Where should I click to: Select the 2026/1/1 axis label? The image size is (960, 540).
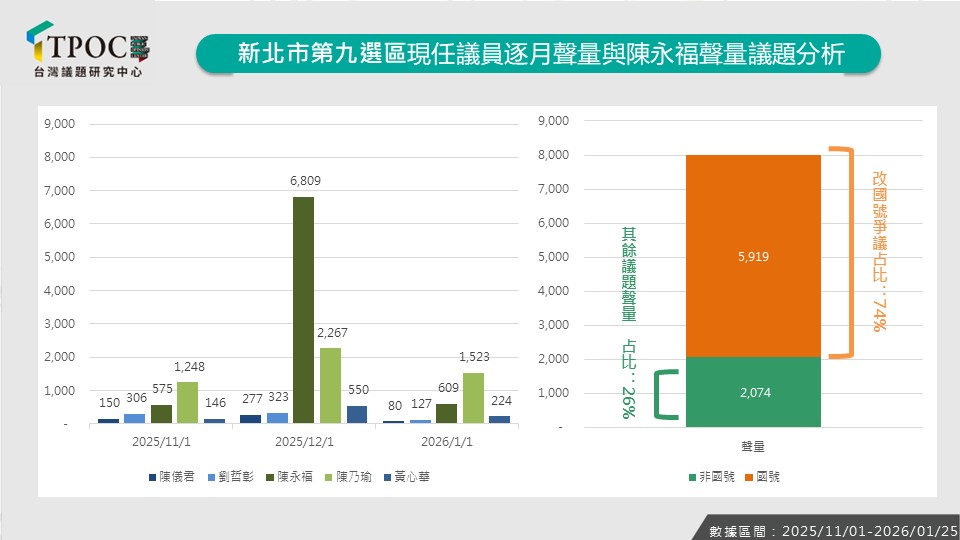tap(446, 441)
